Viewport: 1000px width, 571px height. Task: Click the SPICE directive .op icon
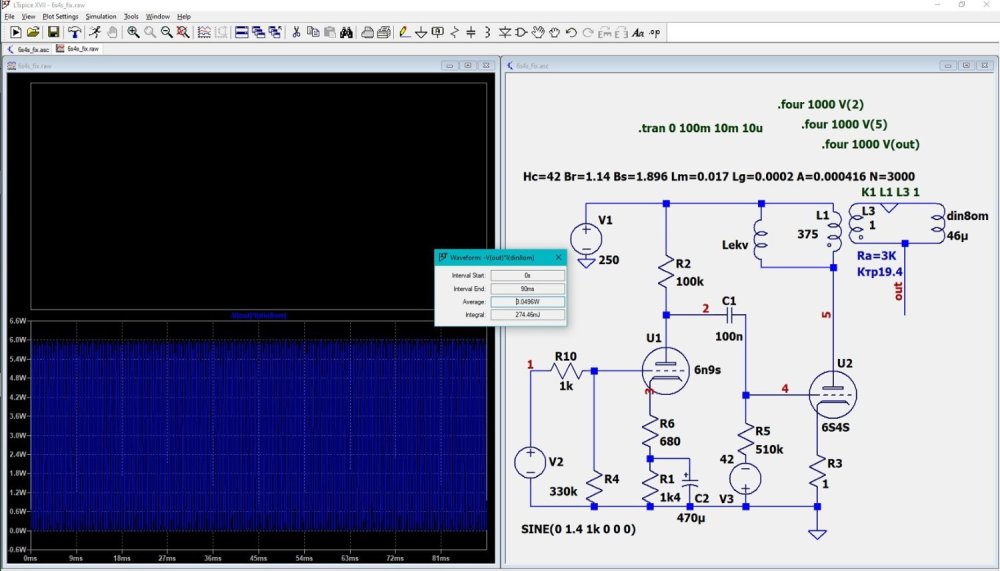pyautogui.click(x=655, y=32)
